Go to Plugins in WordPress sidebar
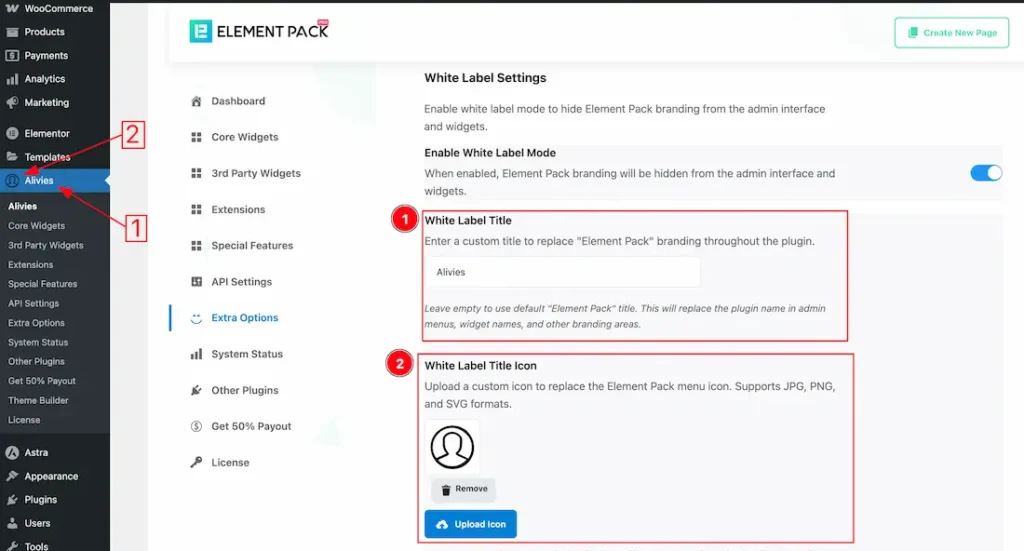 coord(40,499)
